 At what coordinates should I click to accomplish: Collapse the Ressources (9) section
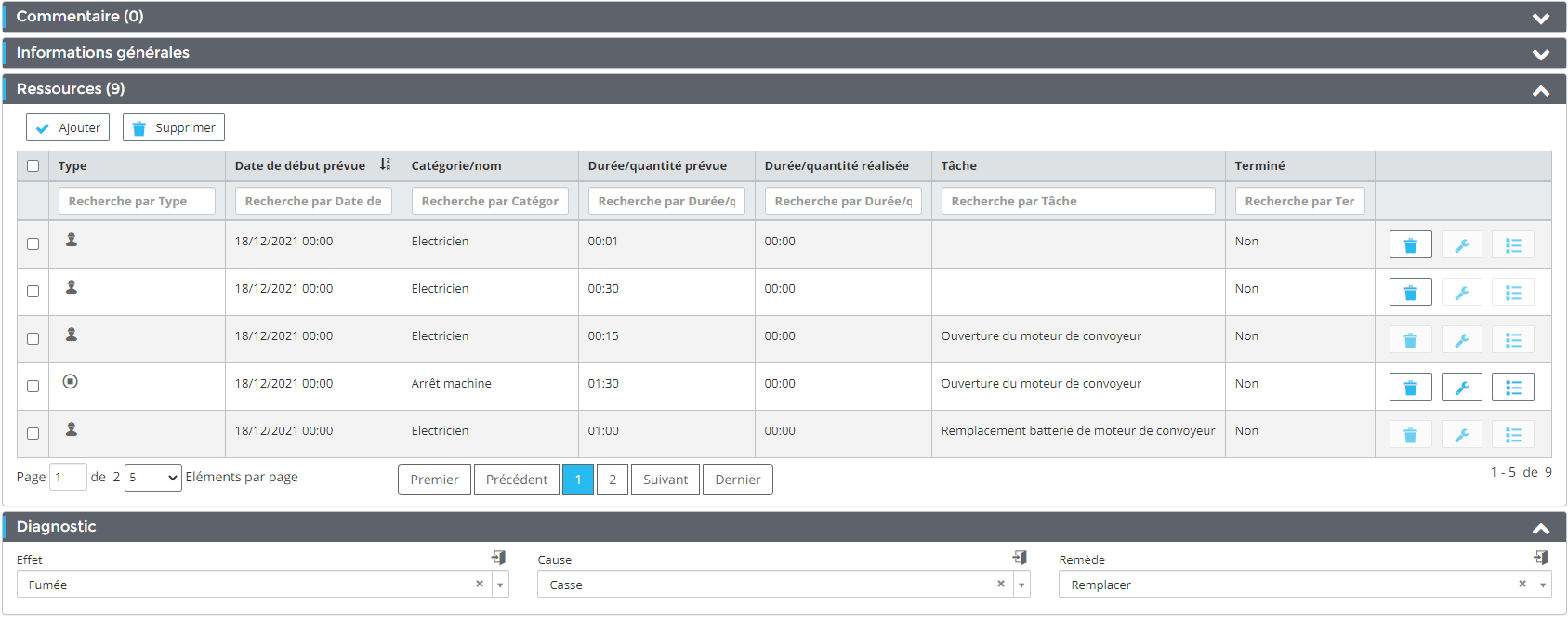1540,90
